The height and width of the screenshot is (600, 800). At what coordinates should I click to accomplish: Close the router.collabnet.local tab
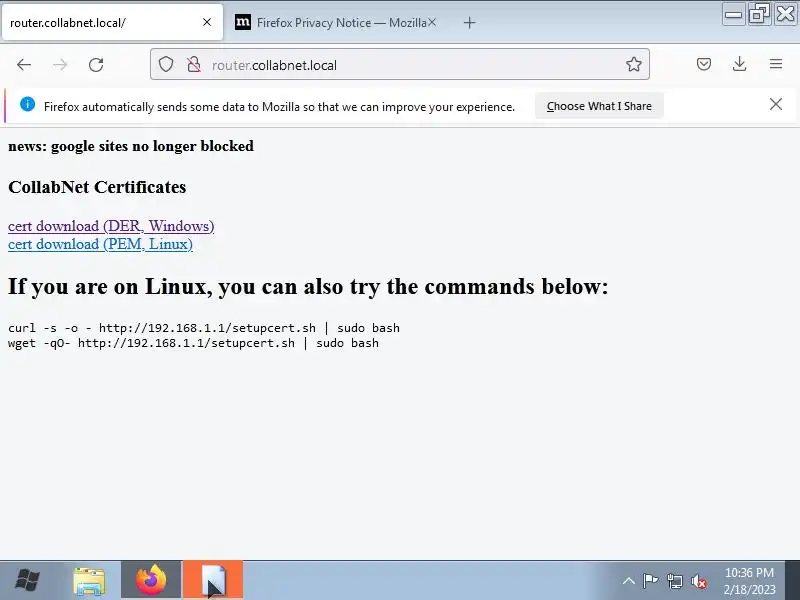click(207, 22)
